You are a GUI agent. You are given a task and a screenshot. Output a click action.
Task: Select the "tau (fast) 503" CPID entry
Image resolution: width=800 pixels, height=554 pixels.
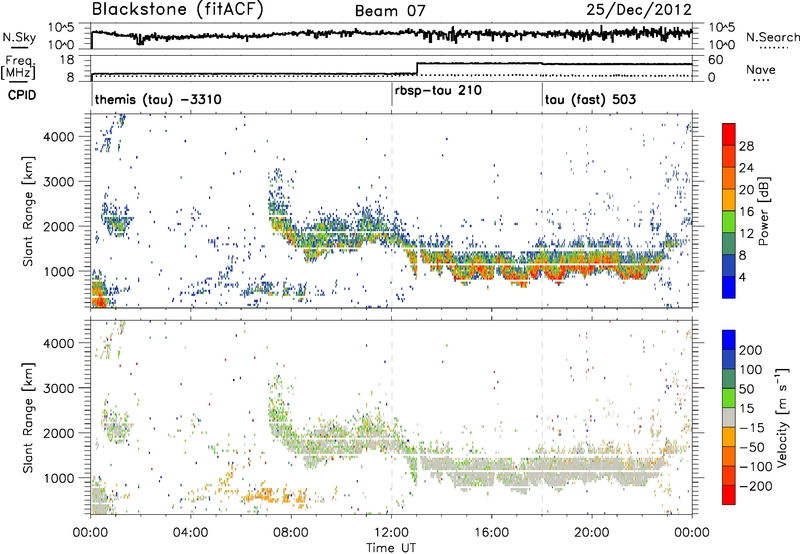[590, 99]
